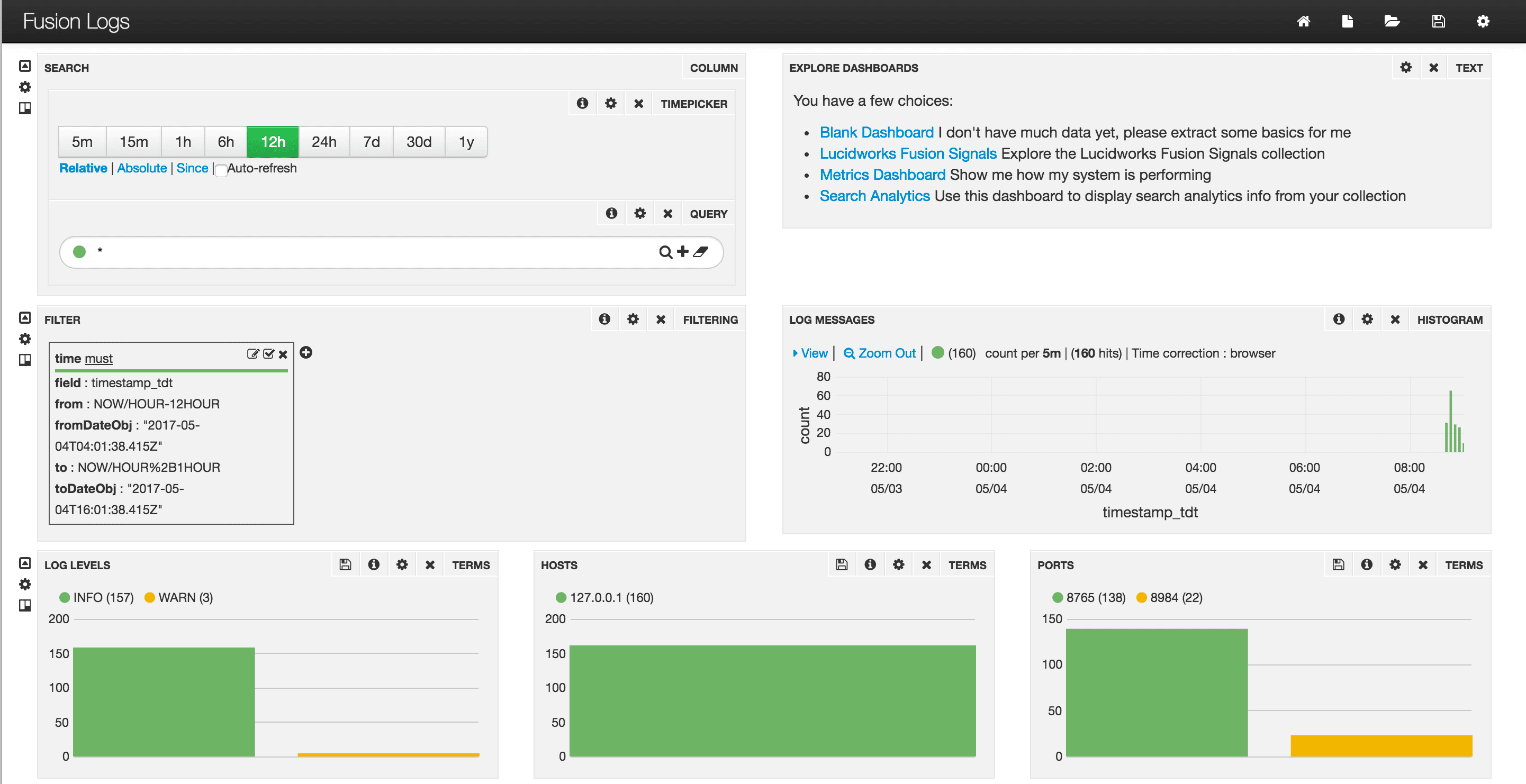The height and width of the screenshot is (784, 1526).
Task: Open the Metrics Dashboard link
Action: pyautogui.click(x=882, y=174)
